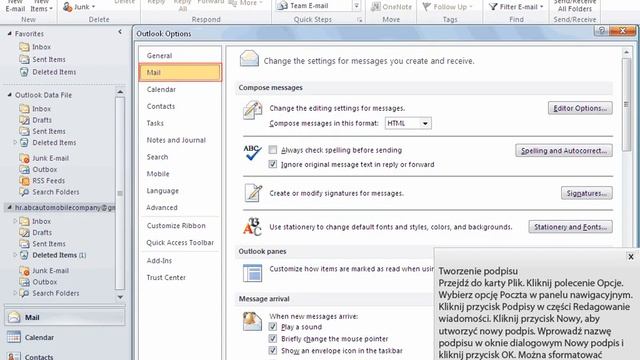640x360 pixels.
Task: Close the Polish tooltip popup
Action: click(x=631, y=257)
